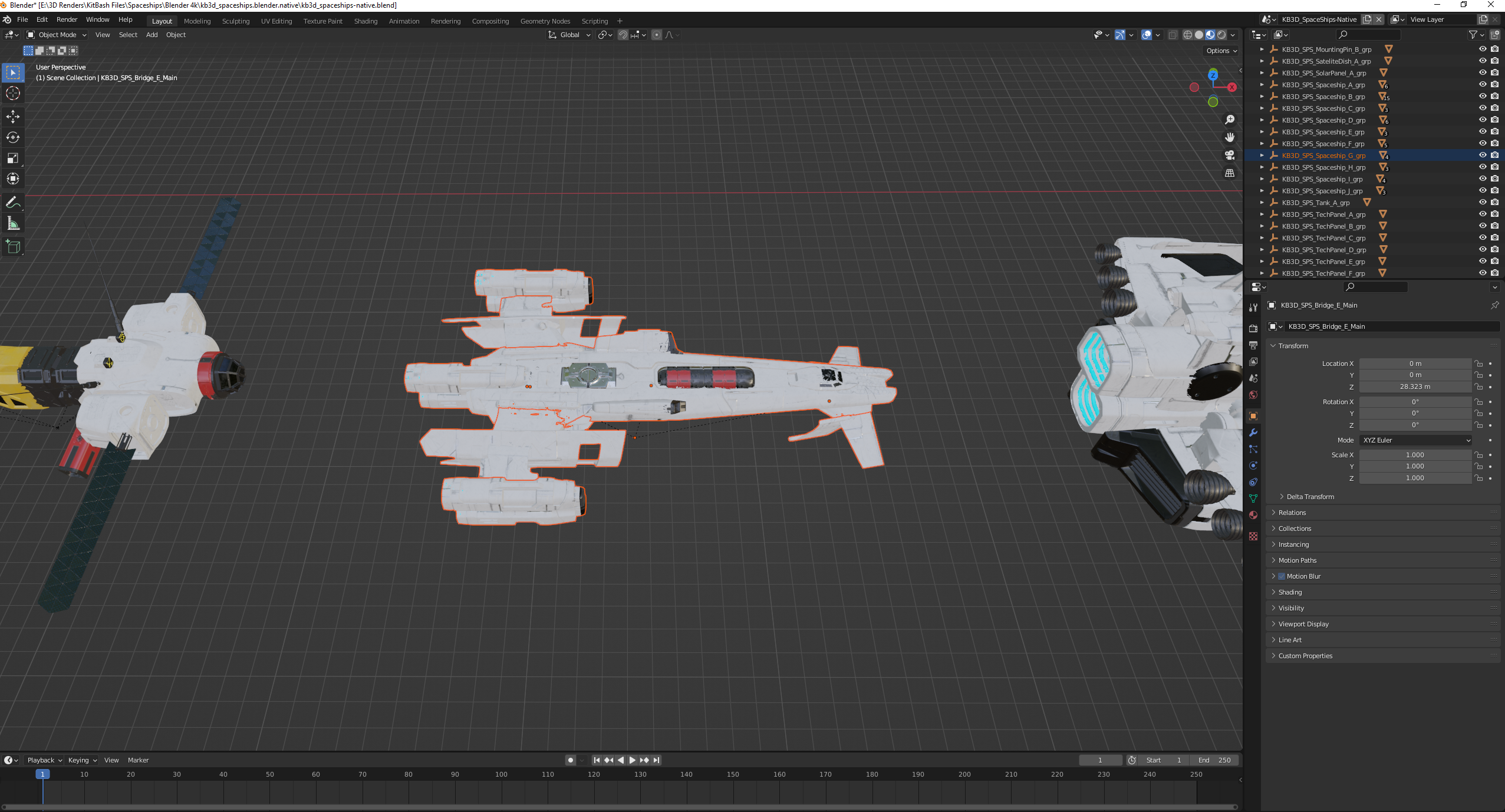
Task: Open the Texture properties checker tab
Action: pos(1253,536)
